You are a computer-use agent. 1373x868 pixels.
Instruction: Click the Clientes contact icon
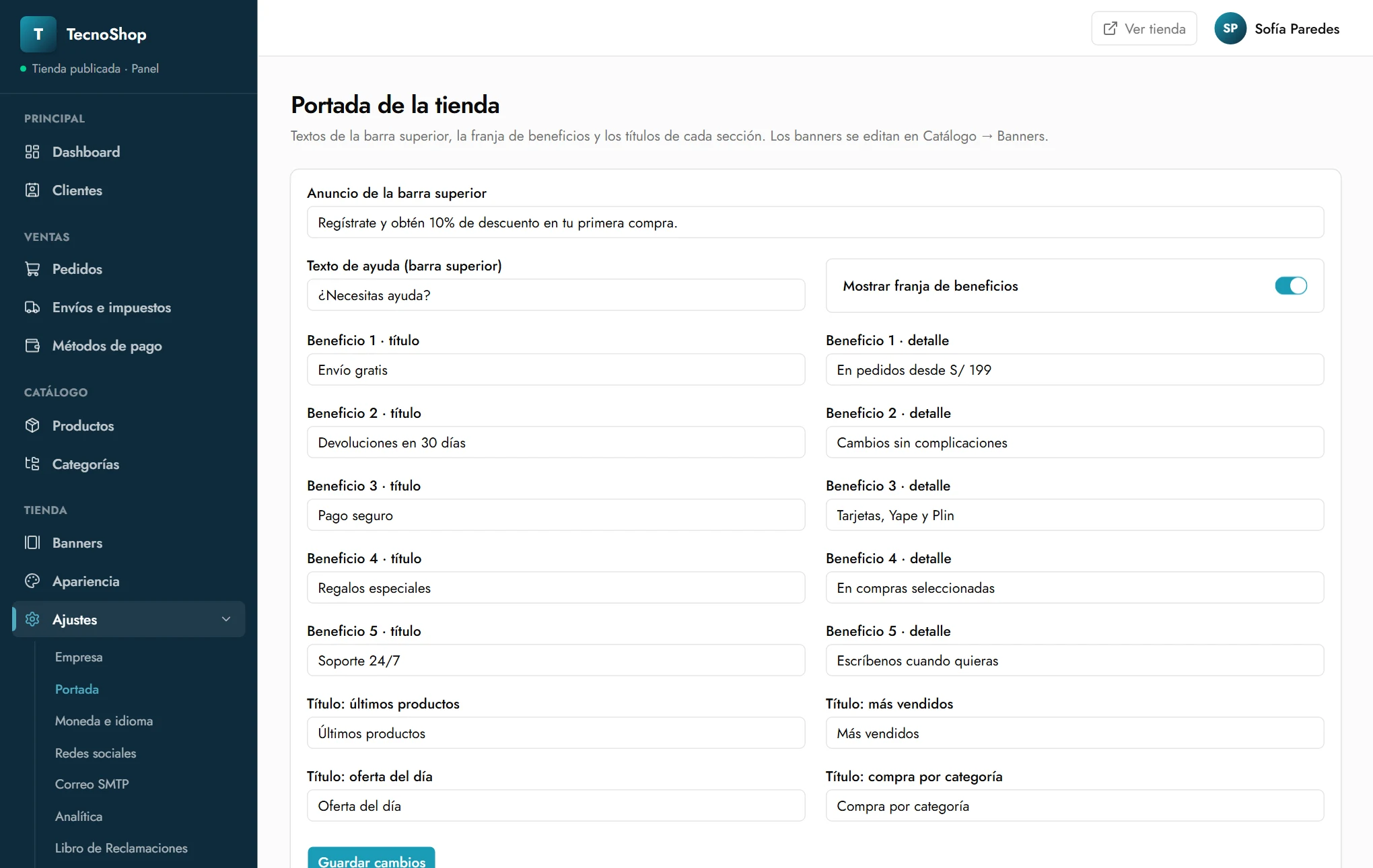(x=32, y=190)
